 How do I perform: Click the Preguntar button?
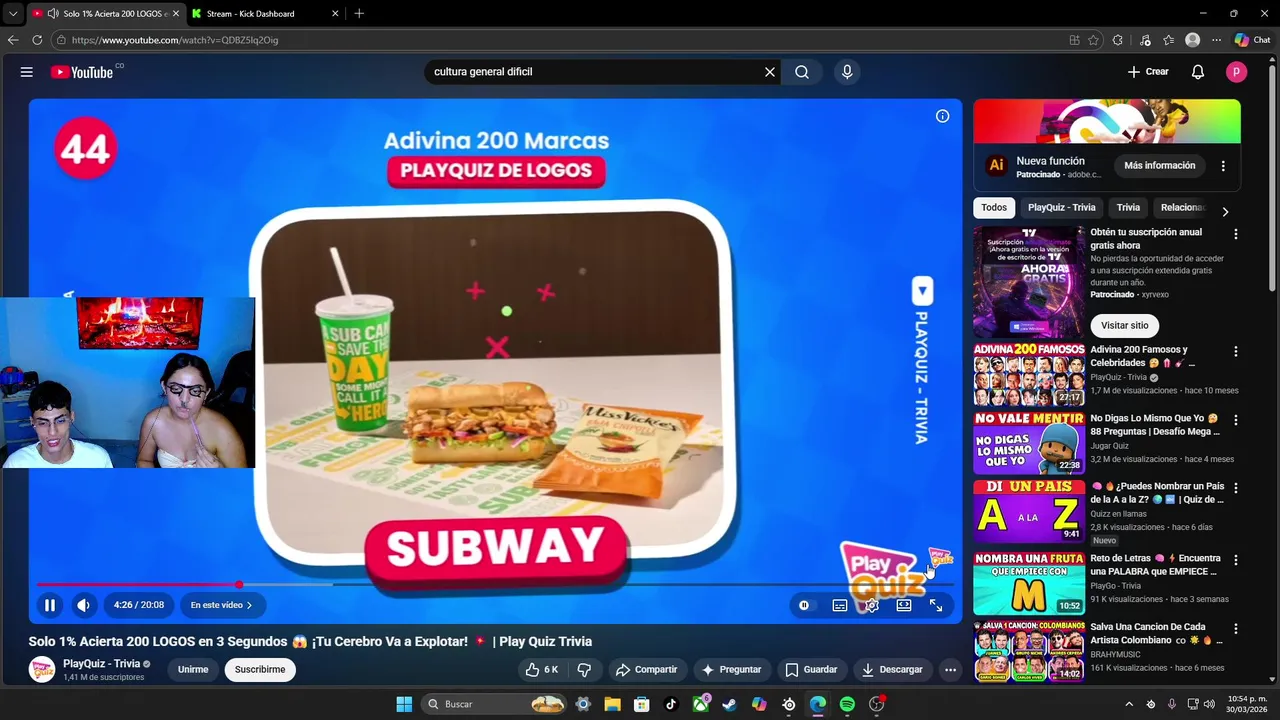[732, 670]
